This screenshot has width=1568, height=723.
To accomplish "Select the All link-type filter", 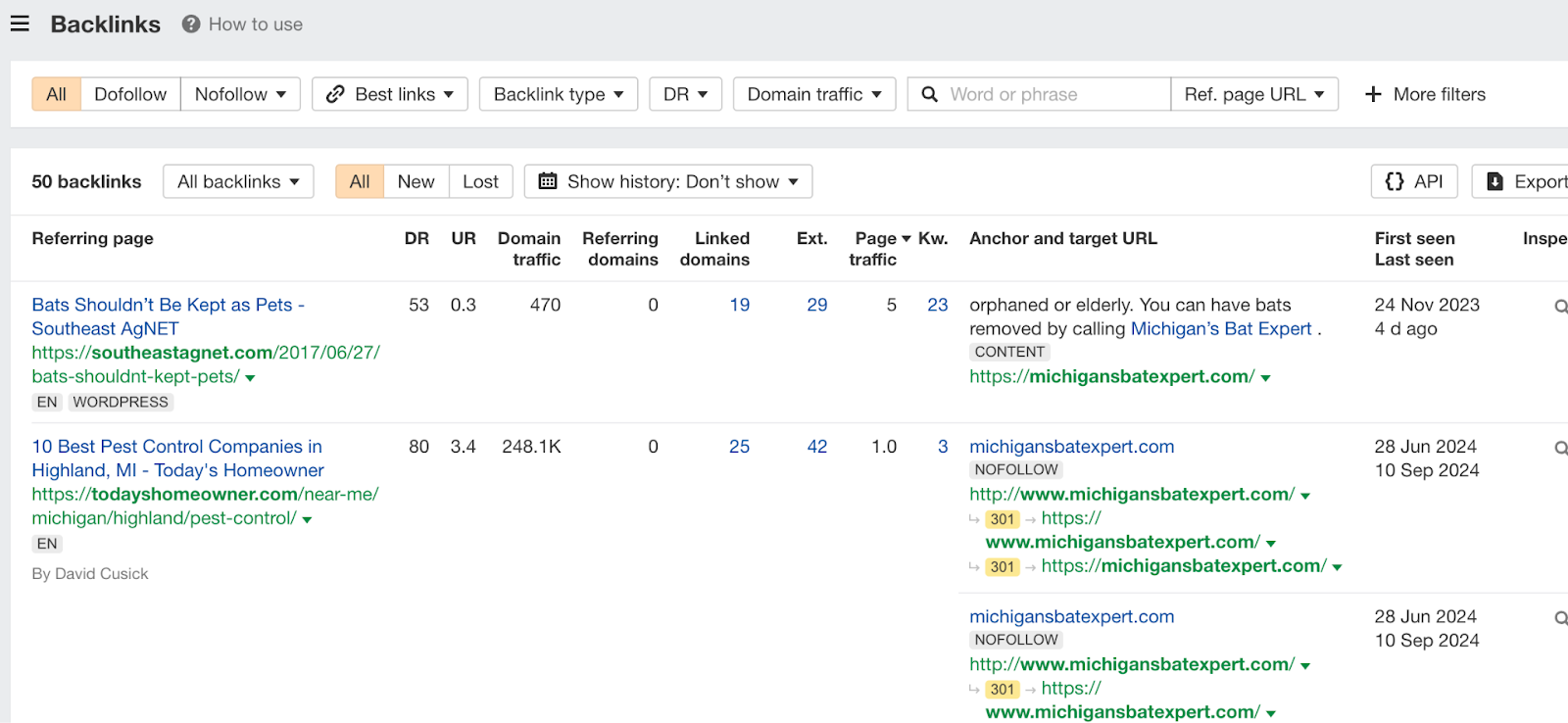I will [57, 94].
